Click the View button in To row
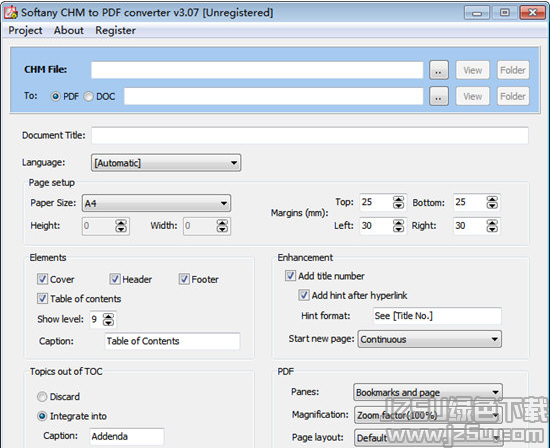 click(x=472, y=96)
